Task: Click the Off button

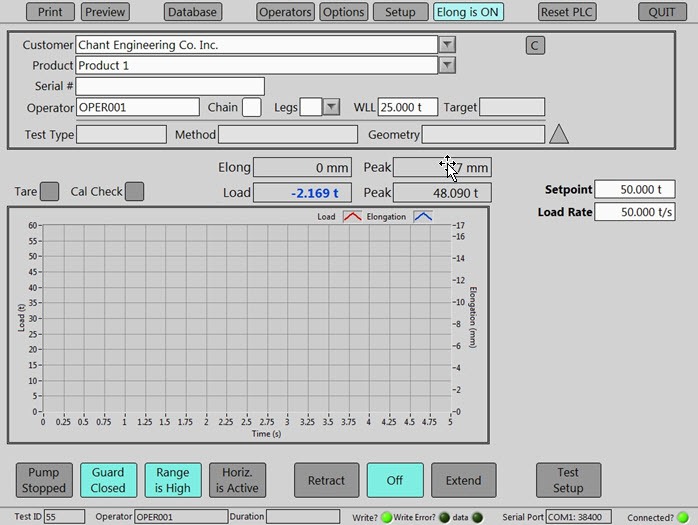Action: (x=395, y=480)
